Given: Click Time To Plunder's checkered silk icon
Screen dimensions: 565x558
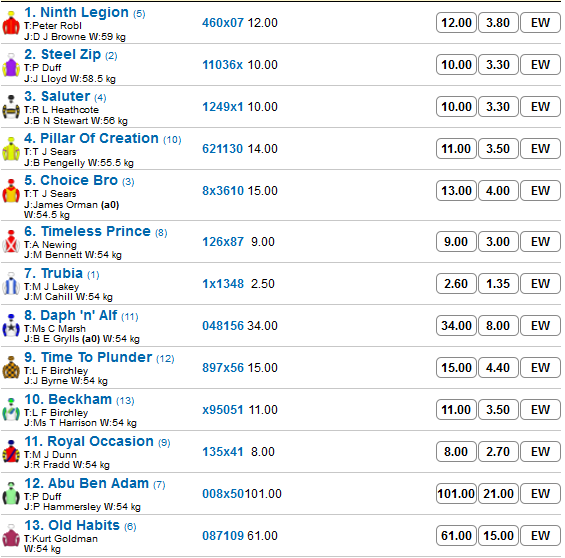Looking at the screenshot, I should (11, 368).
